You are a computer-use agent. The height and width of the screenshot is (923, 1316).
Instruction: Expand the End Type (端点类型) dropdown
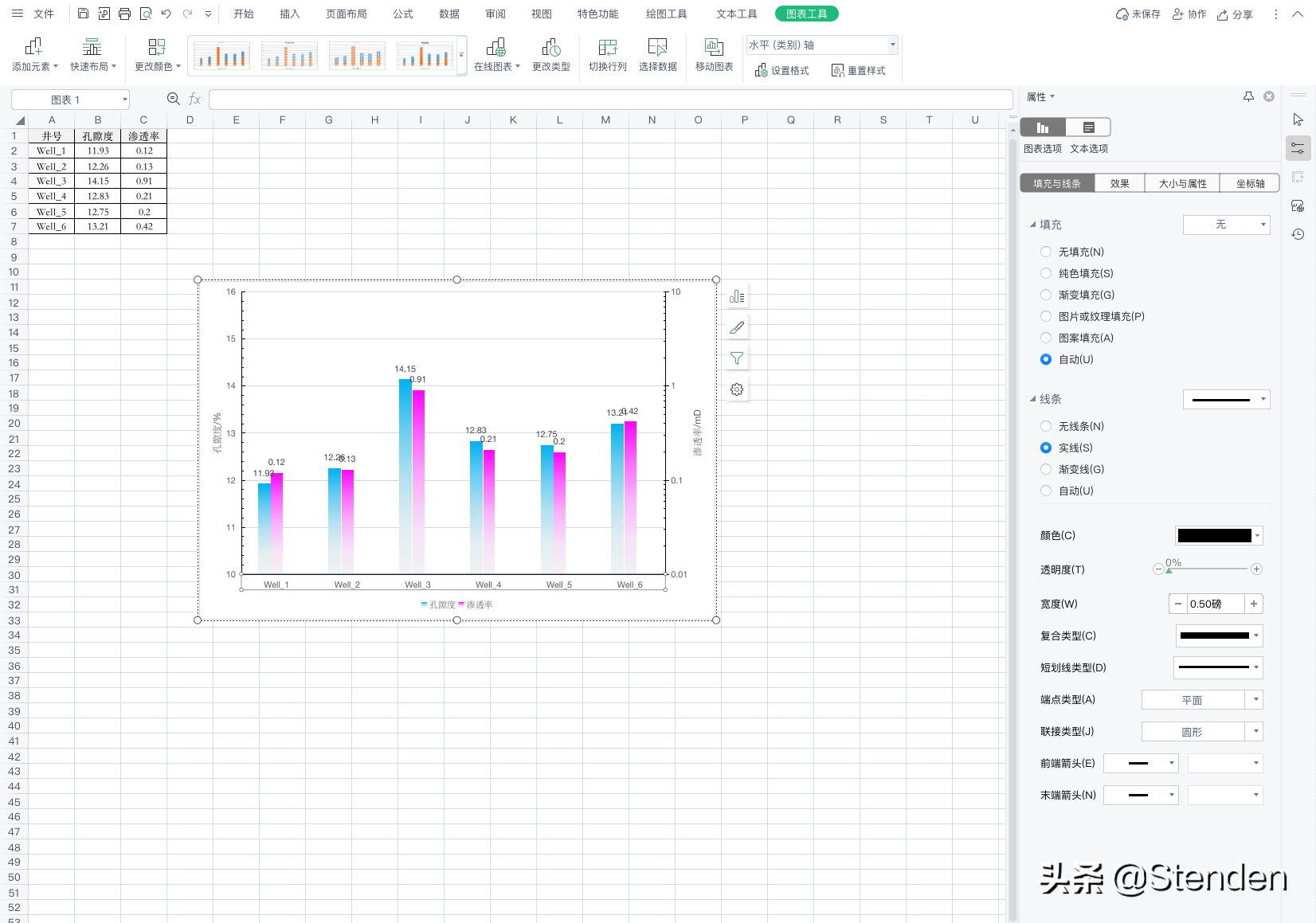[x=1202, y=700]
